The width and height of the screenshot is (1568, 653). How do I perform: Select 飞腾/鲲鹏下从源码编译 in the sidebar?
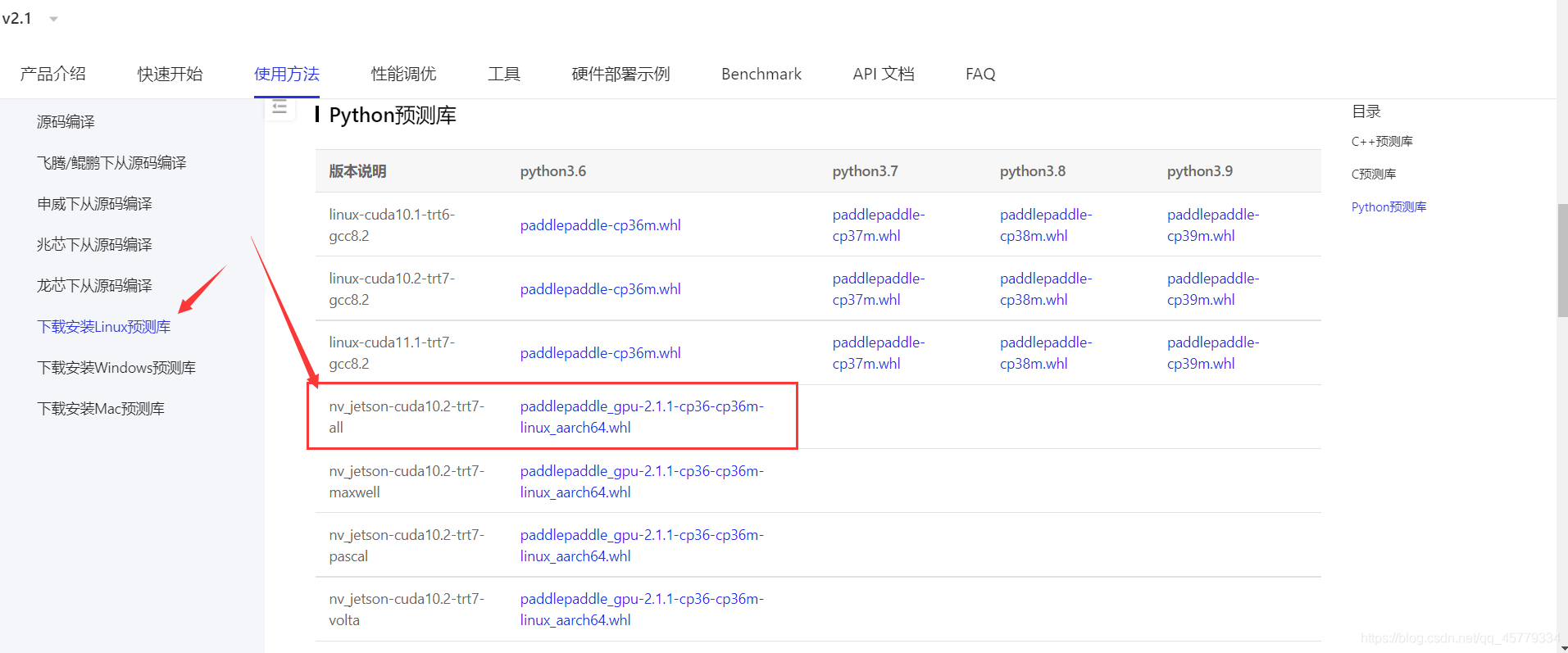pos(111,163)
